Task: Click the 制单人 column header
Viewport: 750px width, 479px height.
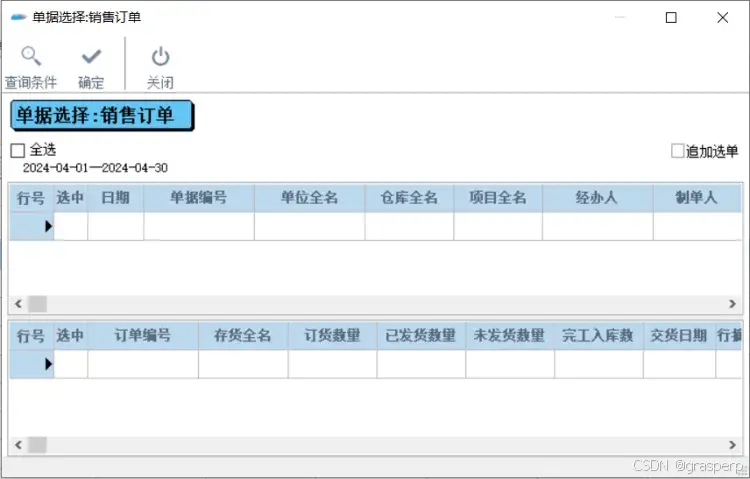Action: (697, 198)
